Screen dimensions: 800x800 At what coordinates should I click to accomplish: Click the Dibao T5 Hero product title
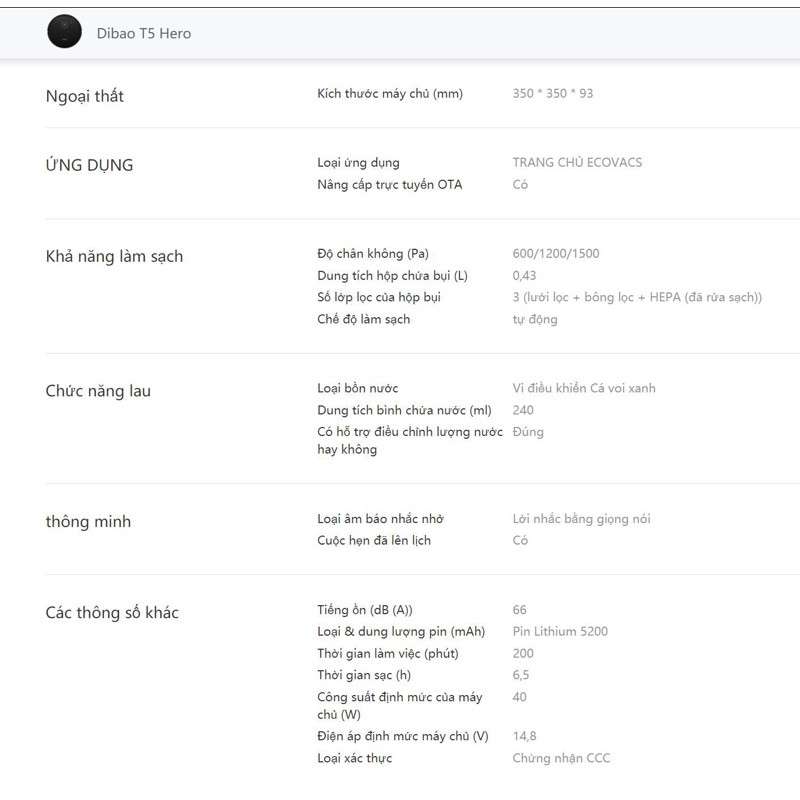click(144, 33)
